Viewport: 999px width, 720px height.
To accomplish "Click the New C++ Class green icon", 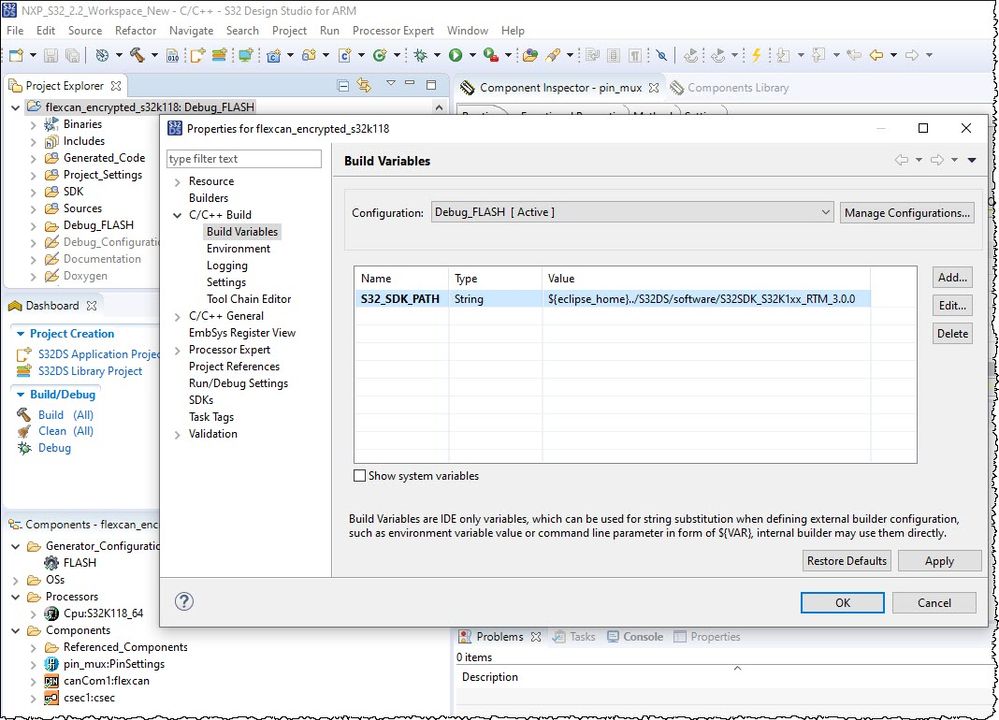I will [x=380, y=55].
